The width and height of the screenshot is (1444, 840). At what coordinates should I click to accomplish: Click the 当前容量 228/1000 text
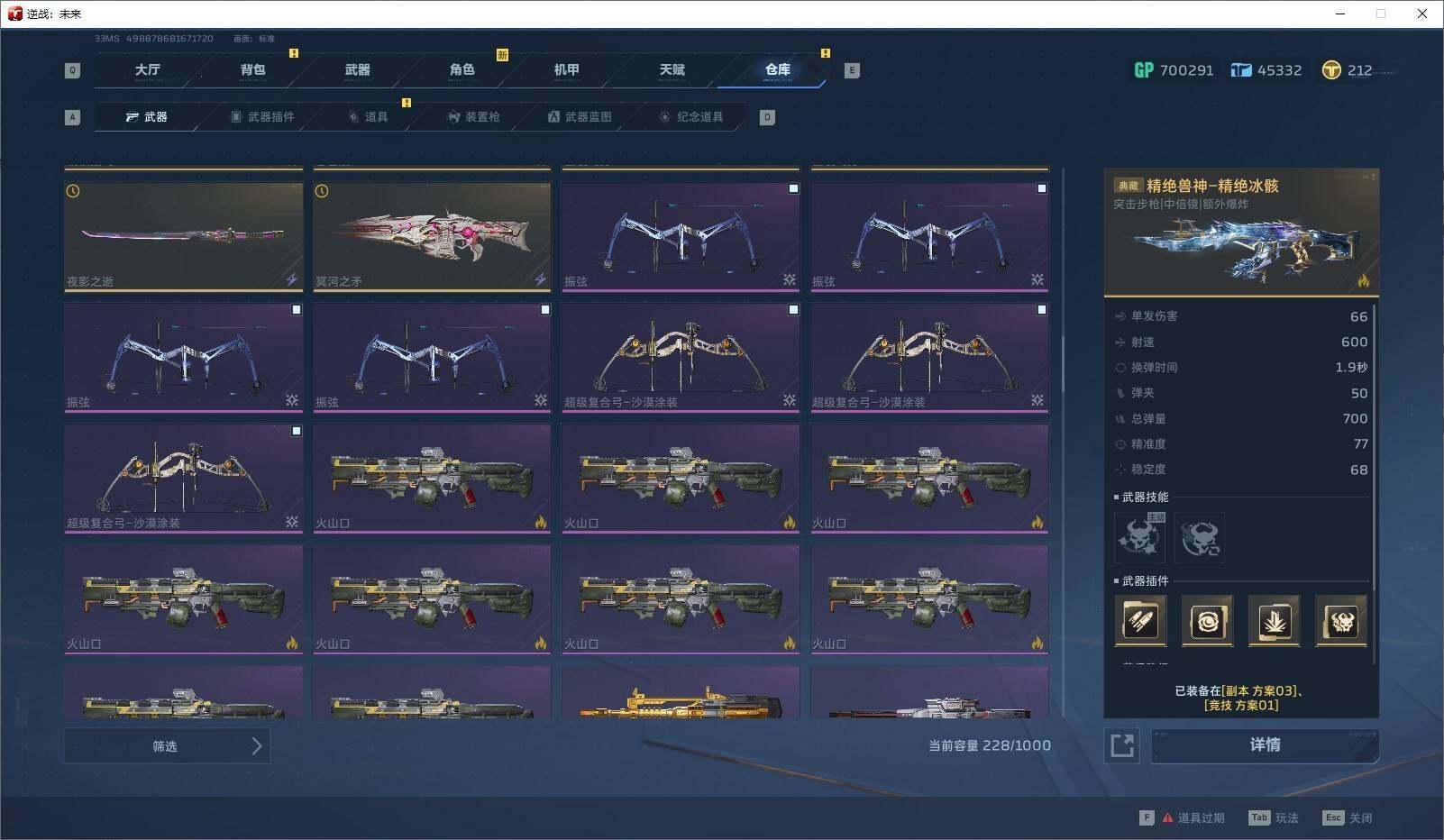[990, 746]
